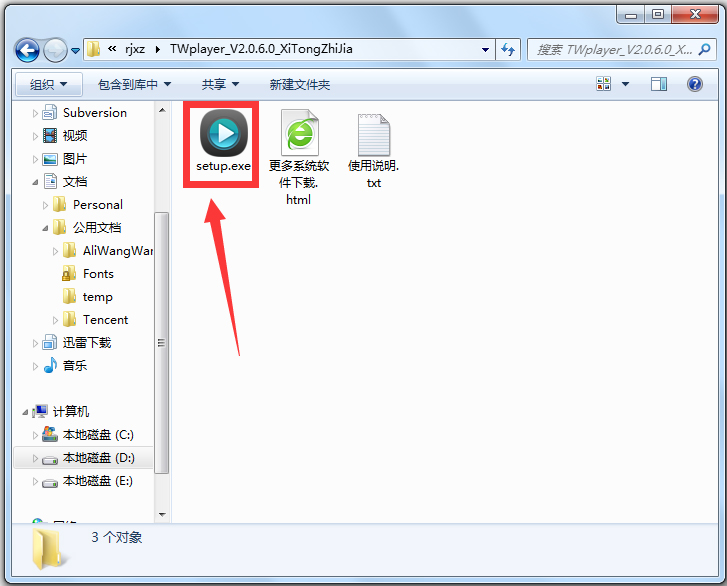Click the navigation pane scroll-up arrow
Viewport: 727px width, 586px height.
click(x=162, y=110)
